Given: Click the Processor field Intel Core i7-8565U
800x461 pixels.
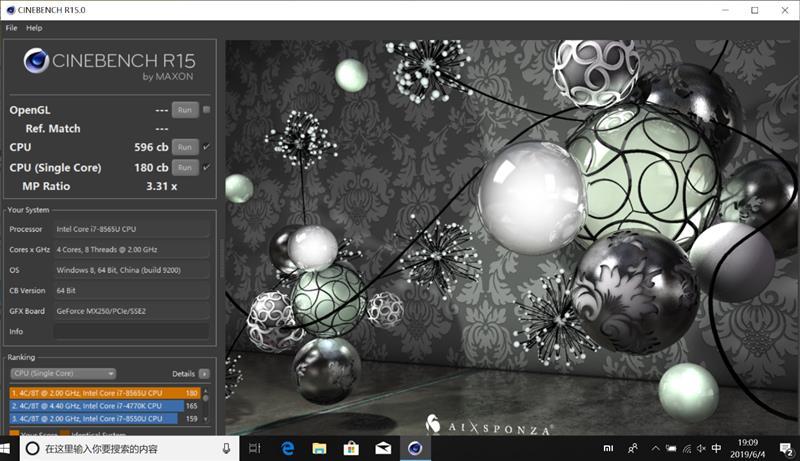Looking at the screenshot, I should (x=132, y=229).
